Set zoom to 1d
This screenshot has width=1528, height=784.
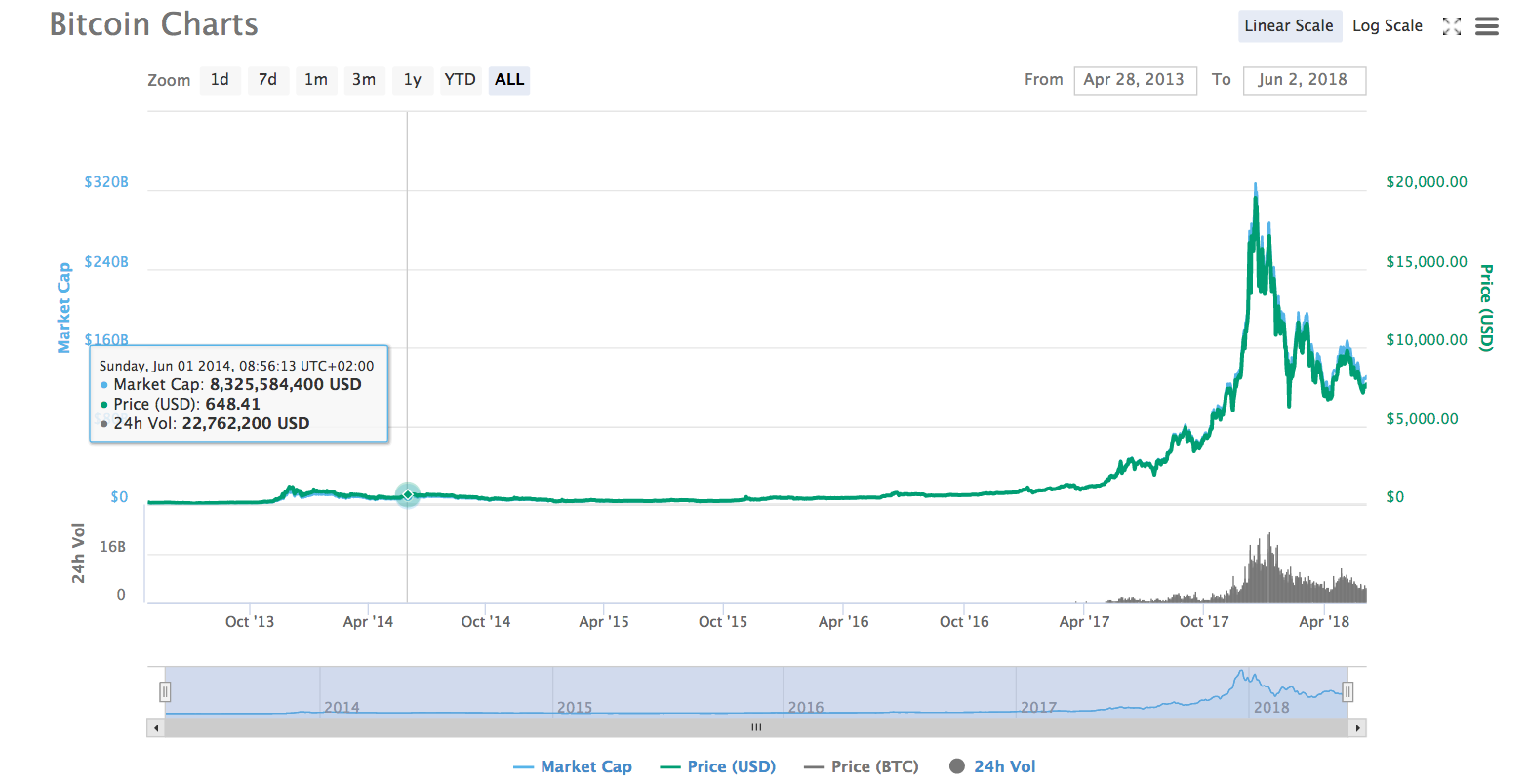pos(220,80)
